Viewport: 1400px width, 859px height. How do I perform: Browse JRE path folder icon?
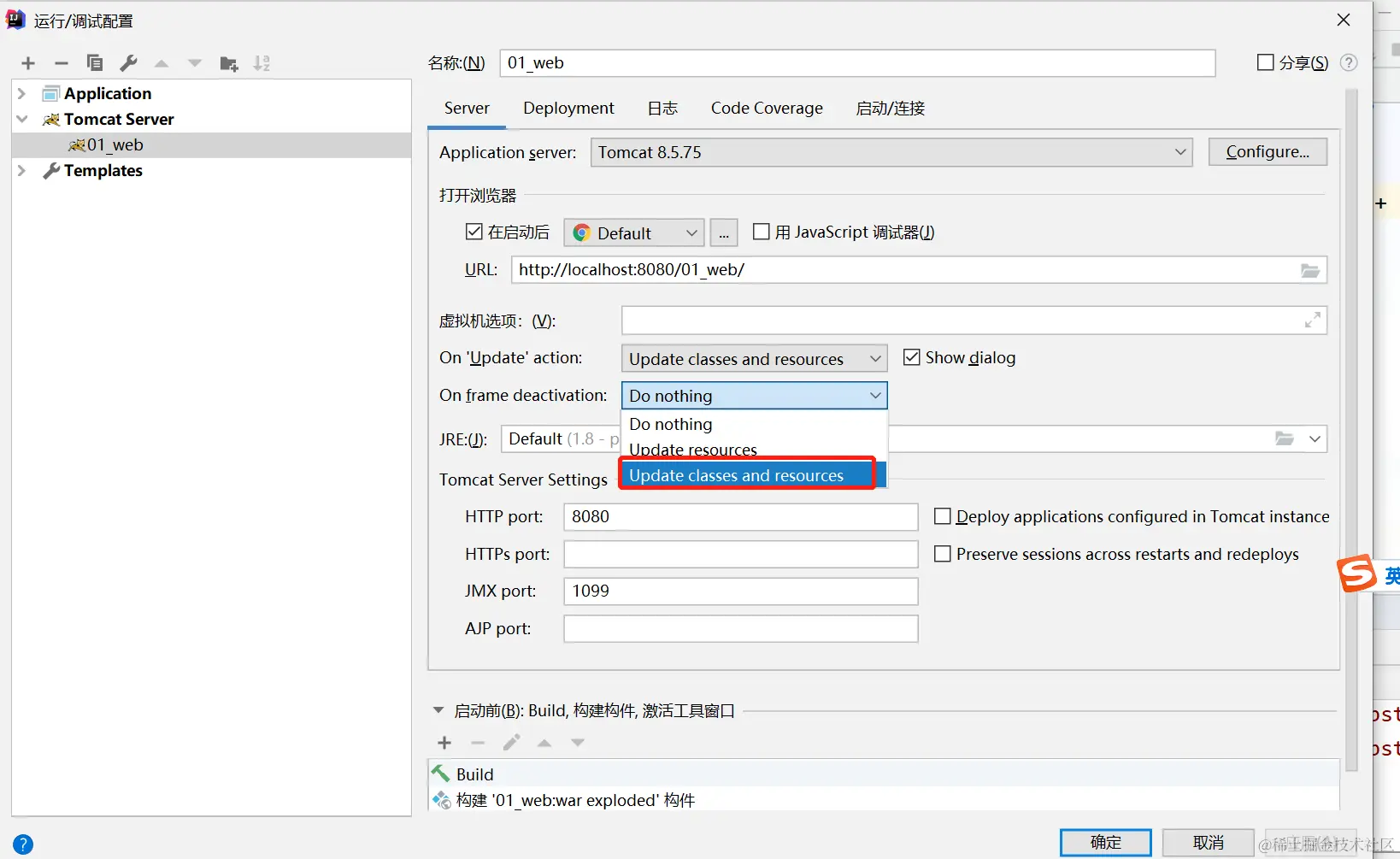[x=1285, y=438]
